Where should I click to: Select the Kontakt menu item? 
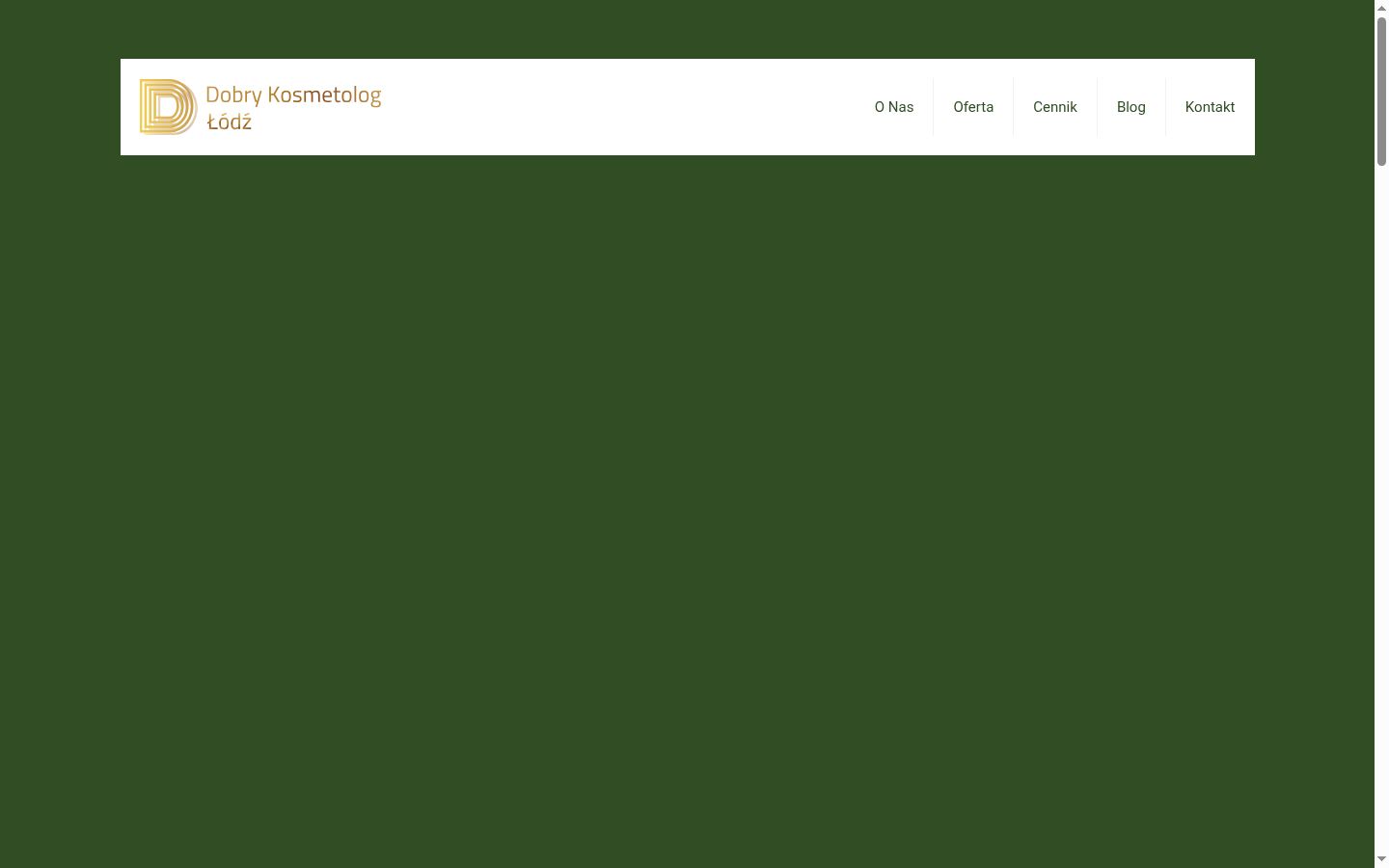tap(1210, 107)
